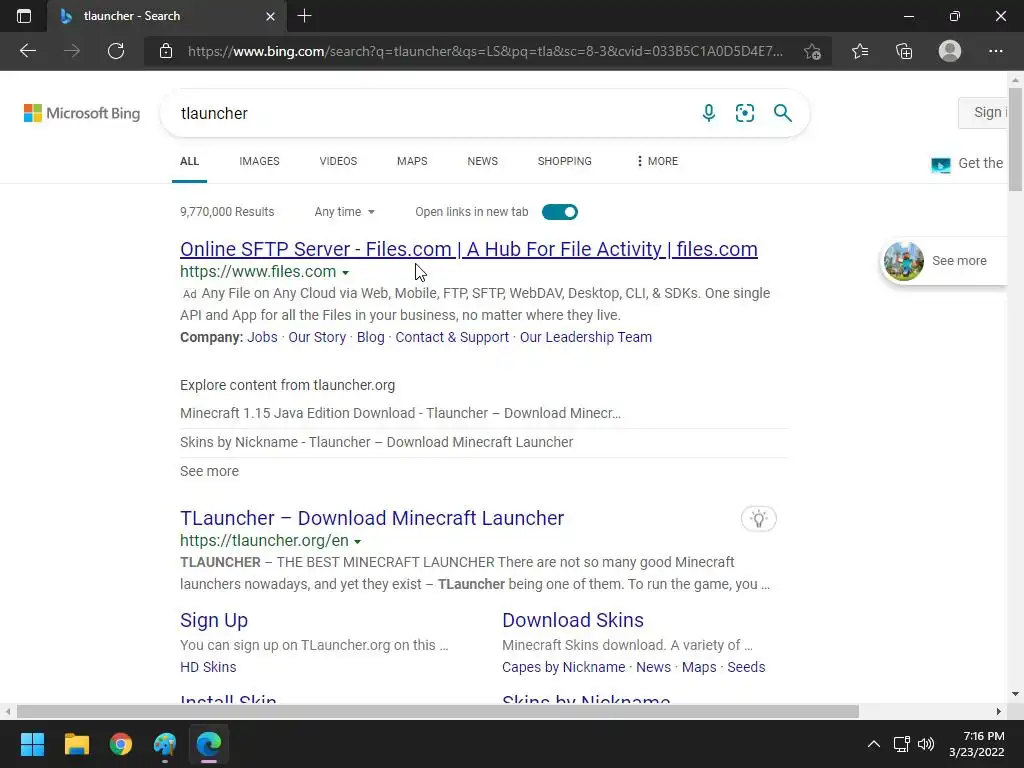Open the Favorites list icon
The width and height of the screenshot is (1024, 768).
tap(860, 51)
